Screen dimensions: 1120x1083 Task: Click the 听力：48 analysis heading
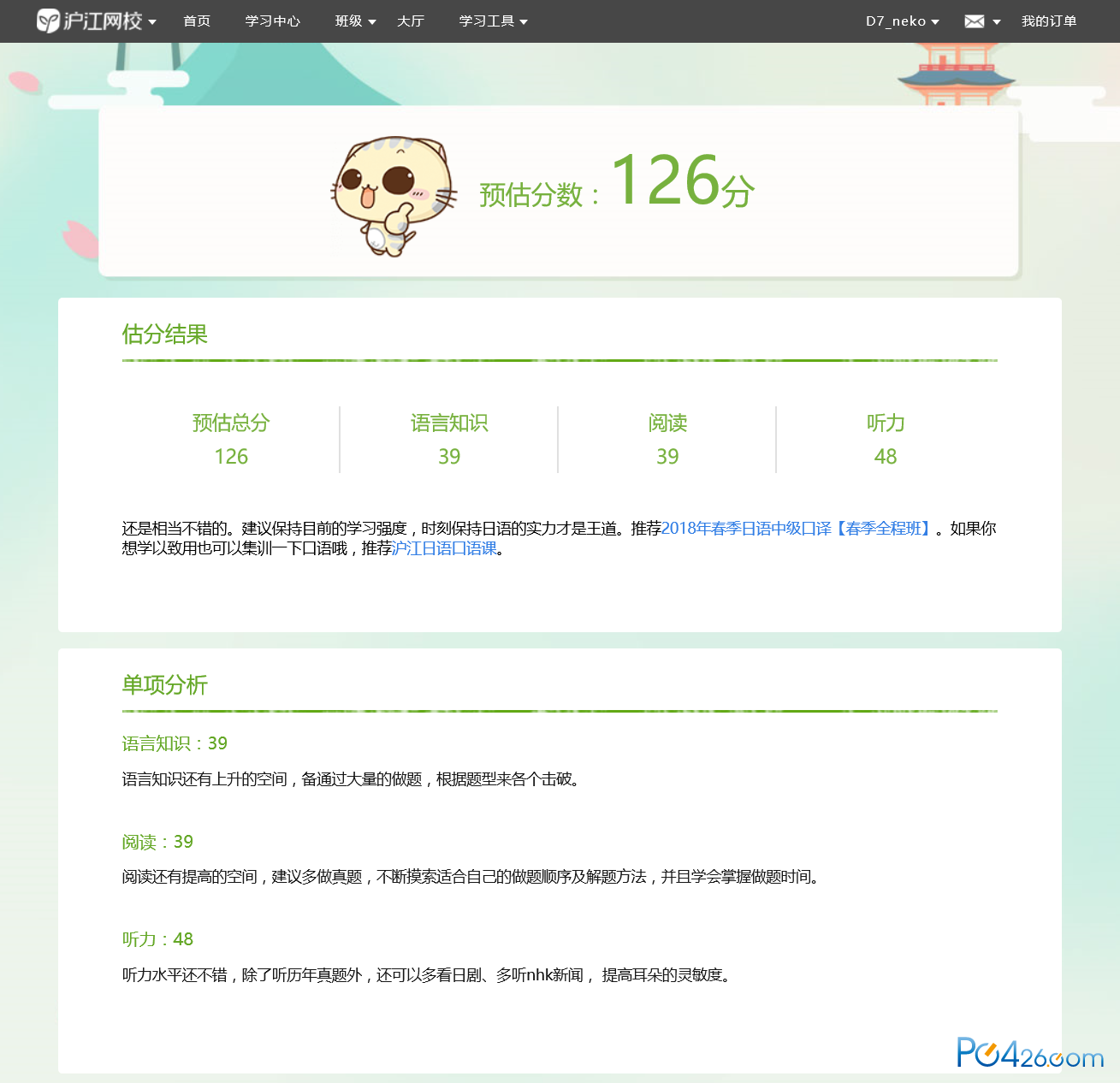tap(157, 939)
